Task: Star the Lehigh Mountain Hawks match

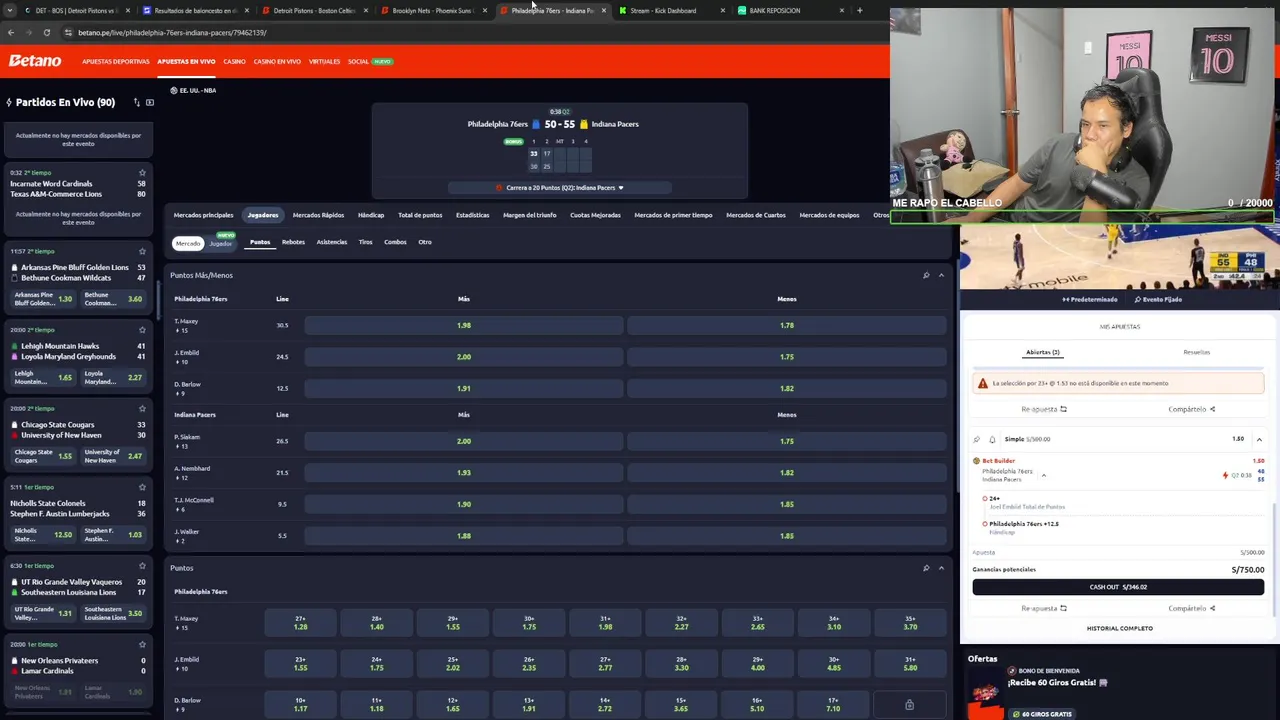Action: point(142,329)
